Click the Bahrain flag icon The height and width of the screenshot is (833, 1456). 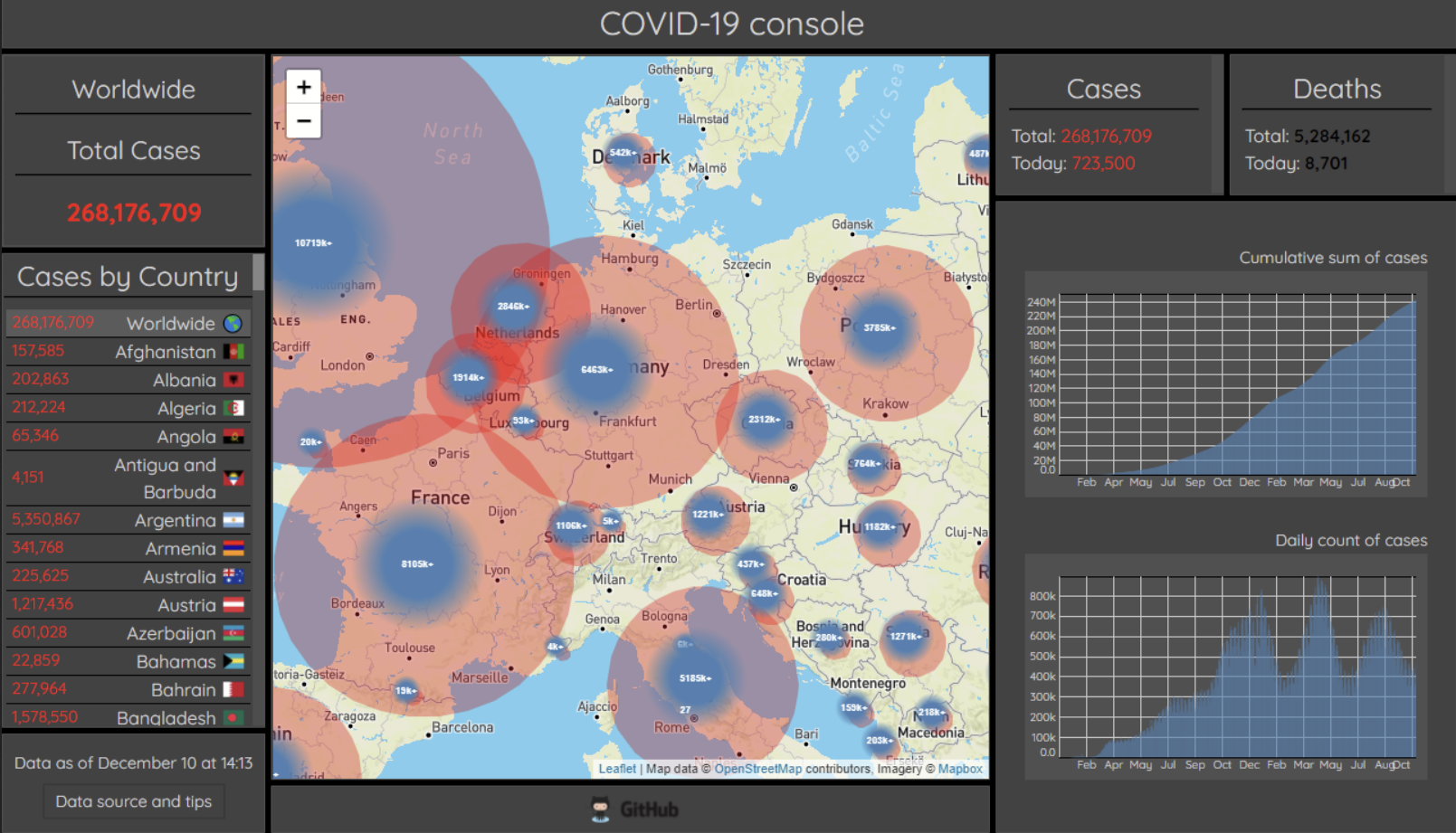tap(233, 689)
